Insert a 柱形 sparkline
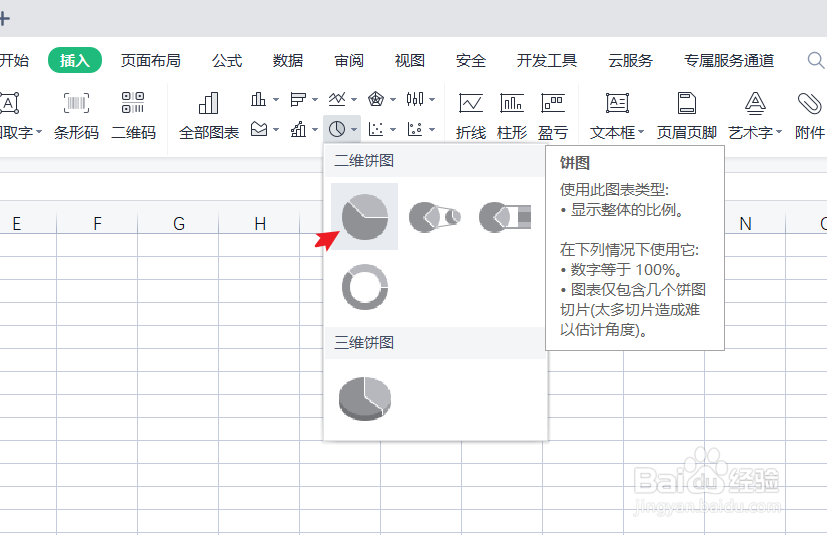 click(x=512, y=116)
